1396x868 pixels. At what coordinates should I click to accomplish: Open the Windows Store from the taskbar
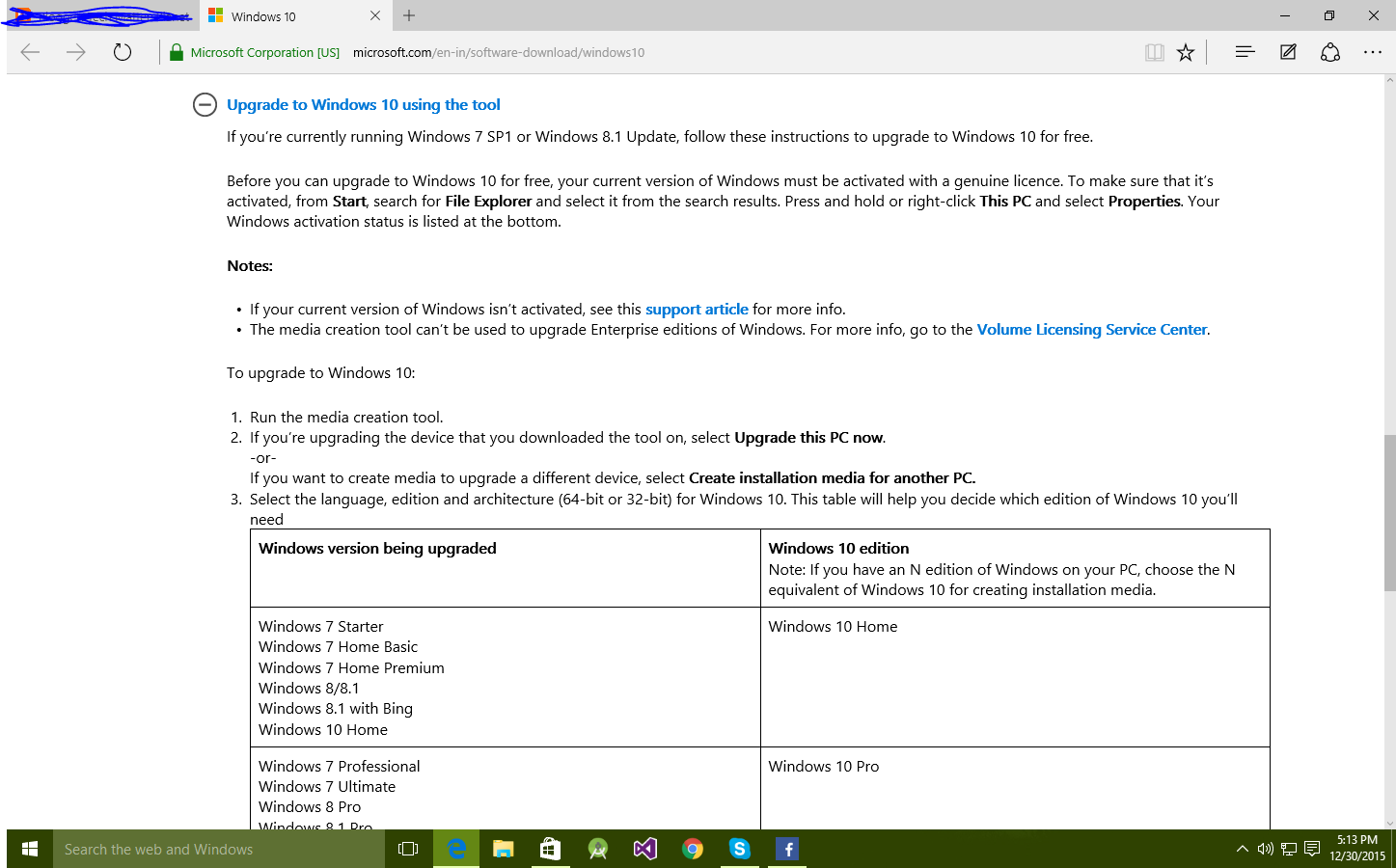coord(550,849)
